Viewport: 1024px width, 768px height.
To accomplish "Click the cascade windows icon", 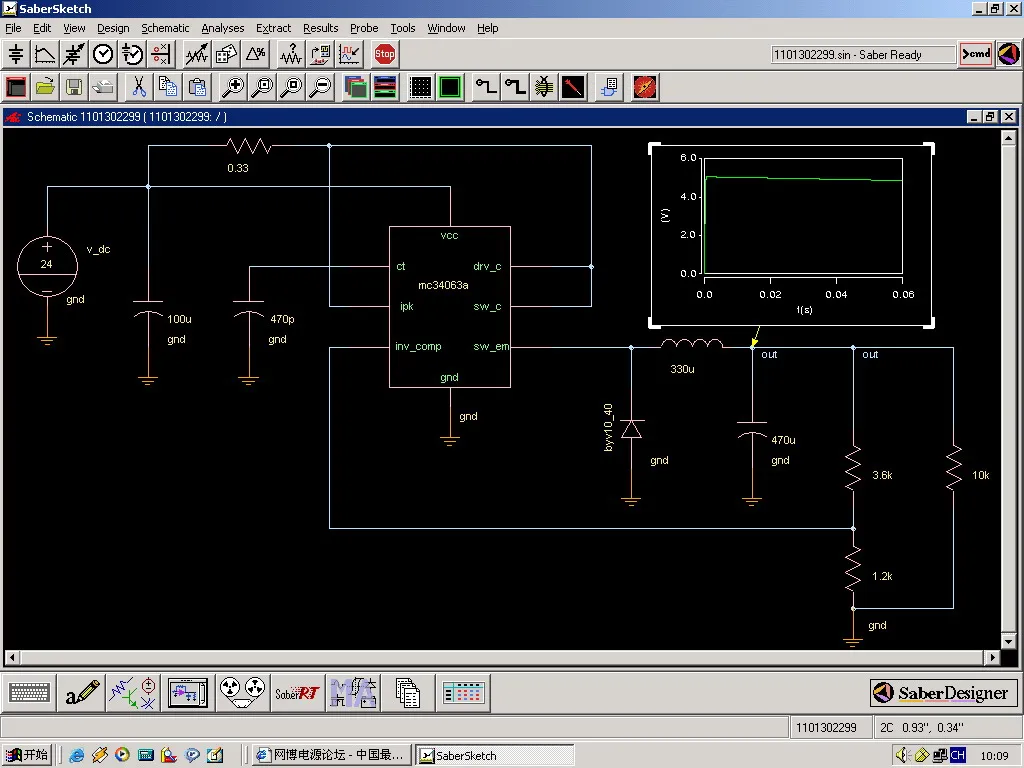I will (356, 87).
